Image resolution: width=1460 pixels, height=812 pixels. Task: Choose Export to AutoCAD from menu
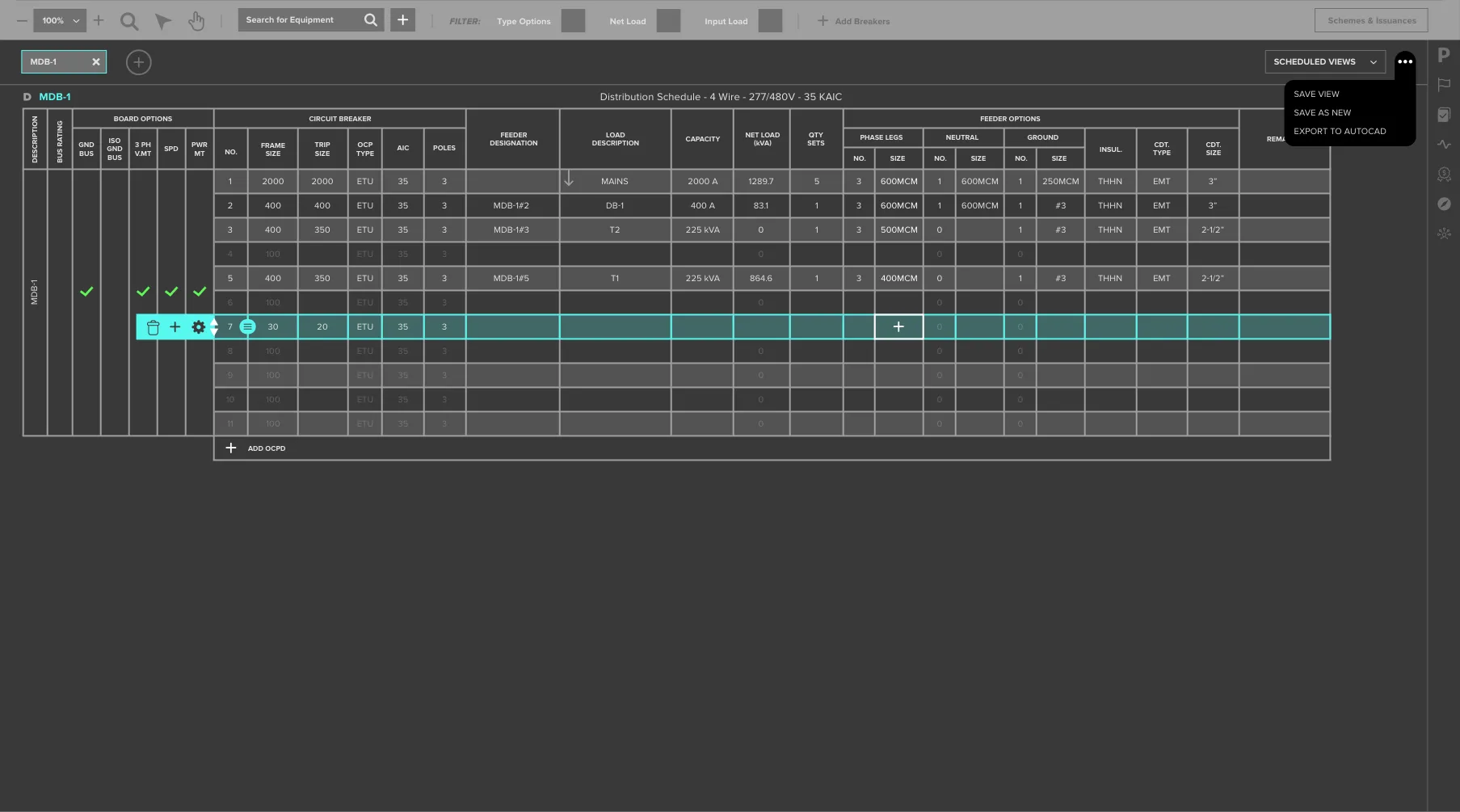point(1340,132)
